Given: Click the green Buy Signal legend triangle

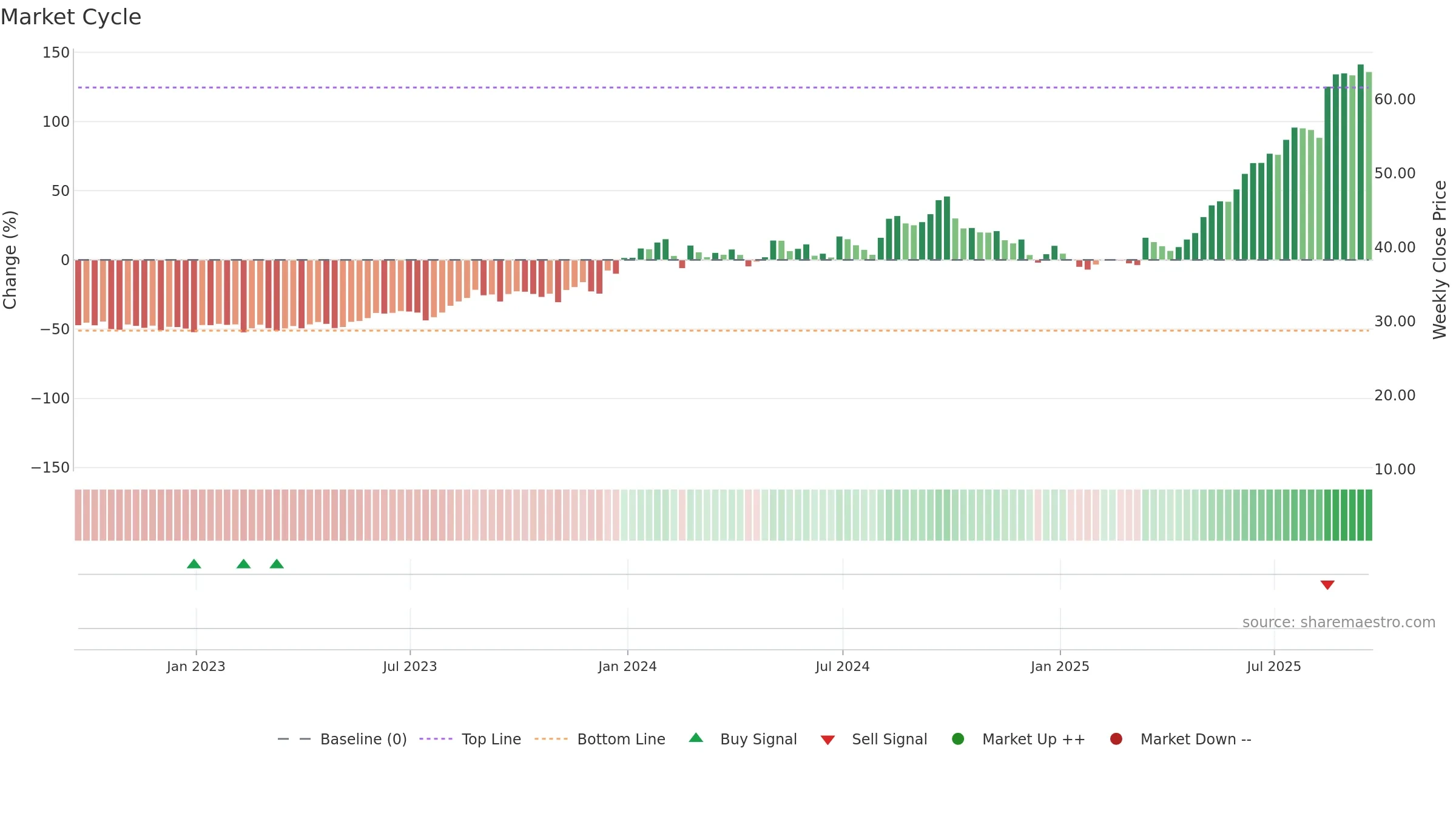Looking at the screenshot, I should (696, 738).
